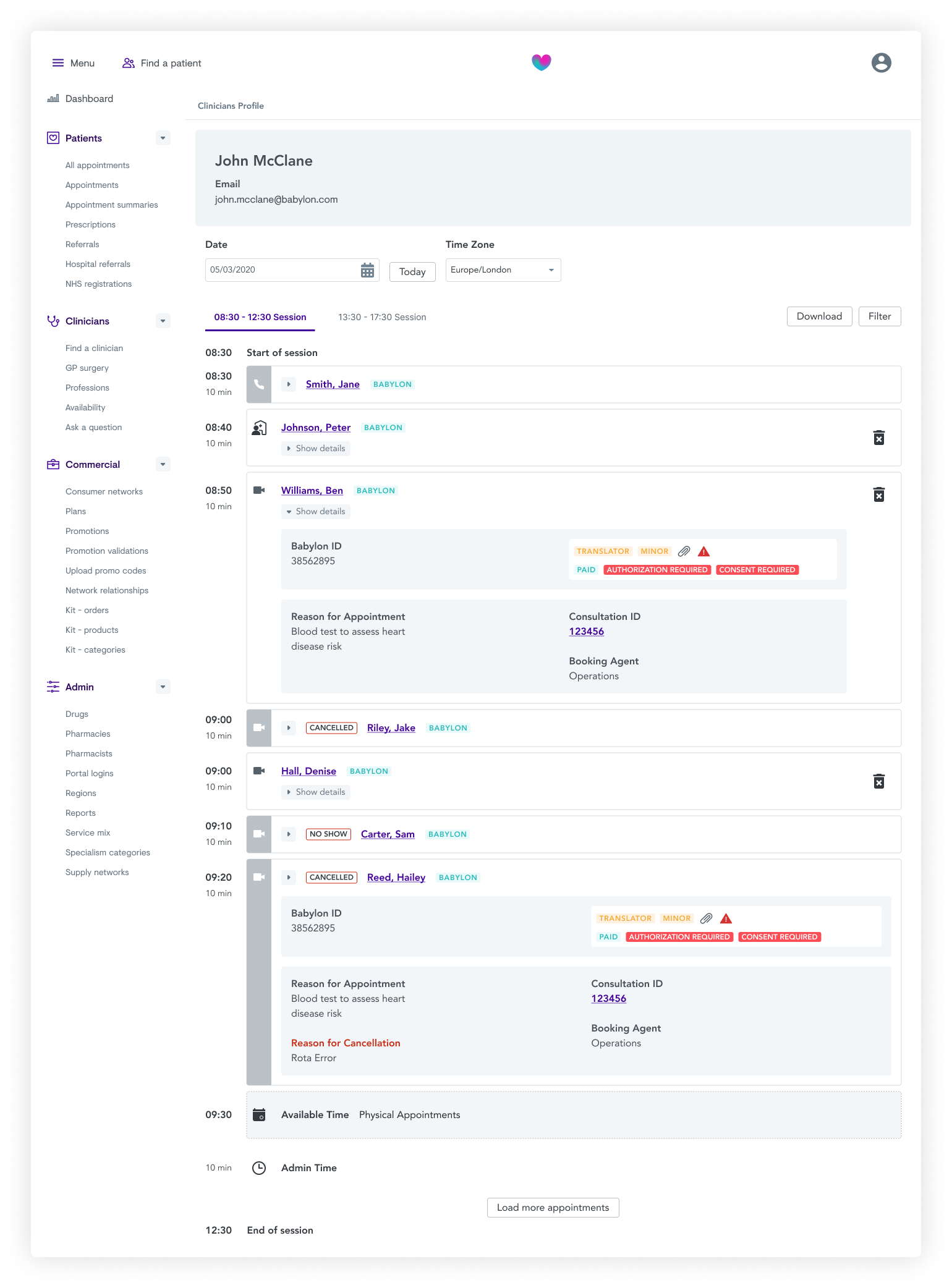The height and width of the screenshot is (1288, 952).
Task: Click the hamburger Menu icon
Action: 58,63
